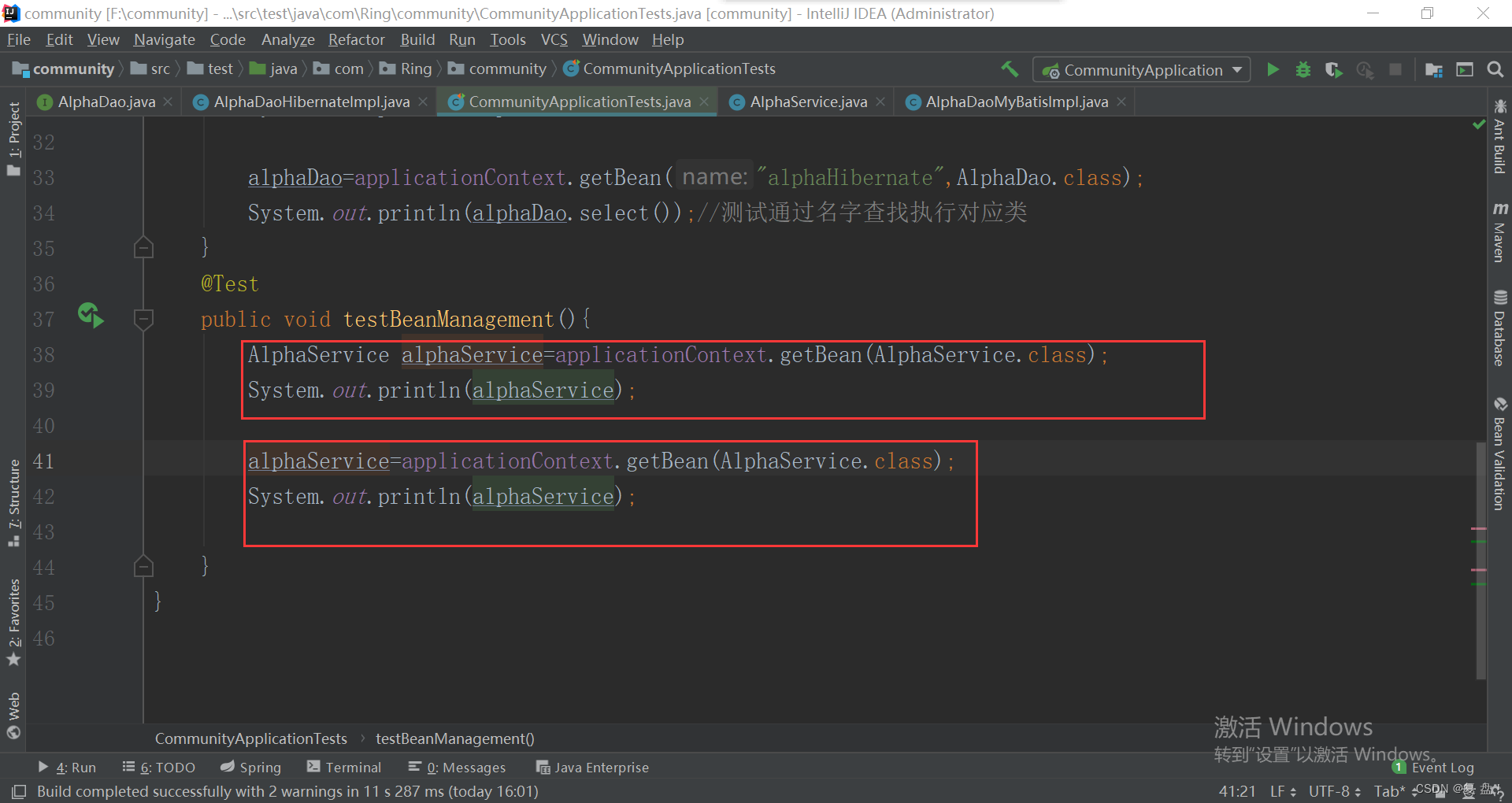The height and width of the screenshot is (803, 1512).
Task: Toggle the fold marker at line 35
Action: [143, 248]
